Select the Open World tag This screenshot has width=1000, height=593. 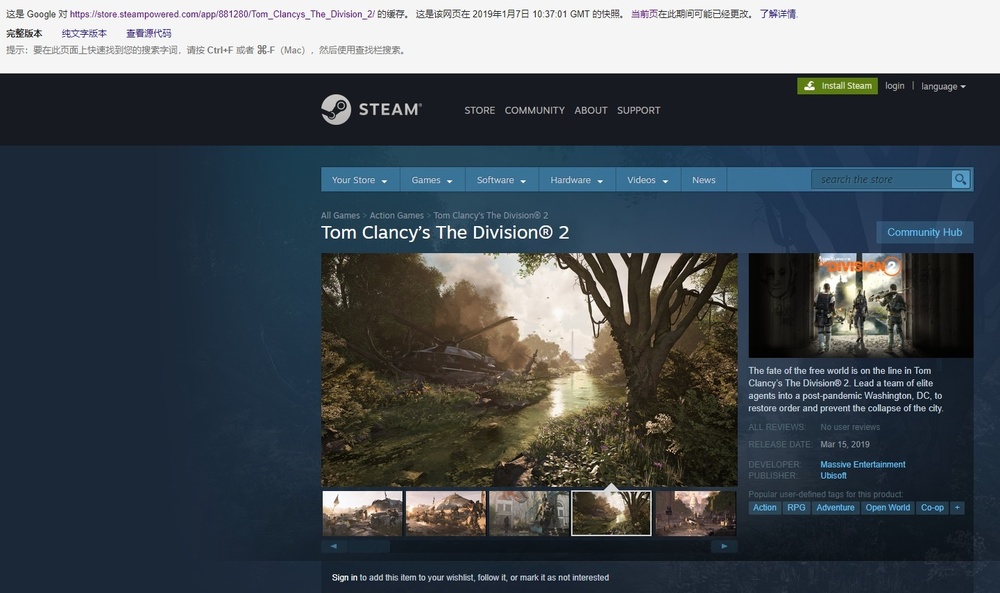tap(887, 508)
